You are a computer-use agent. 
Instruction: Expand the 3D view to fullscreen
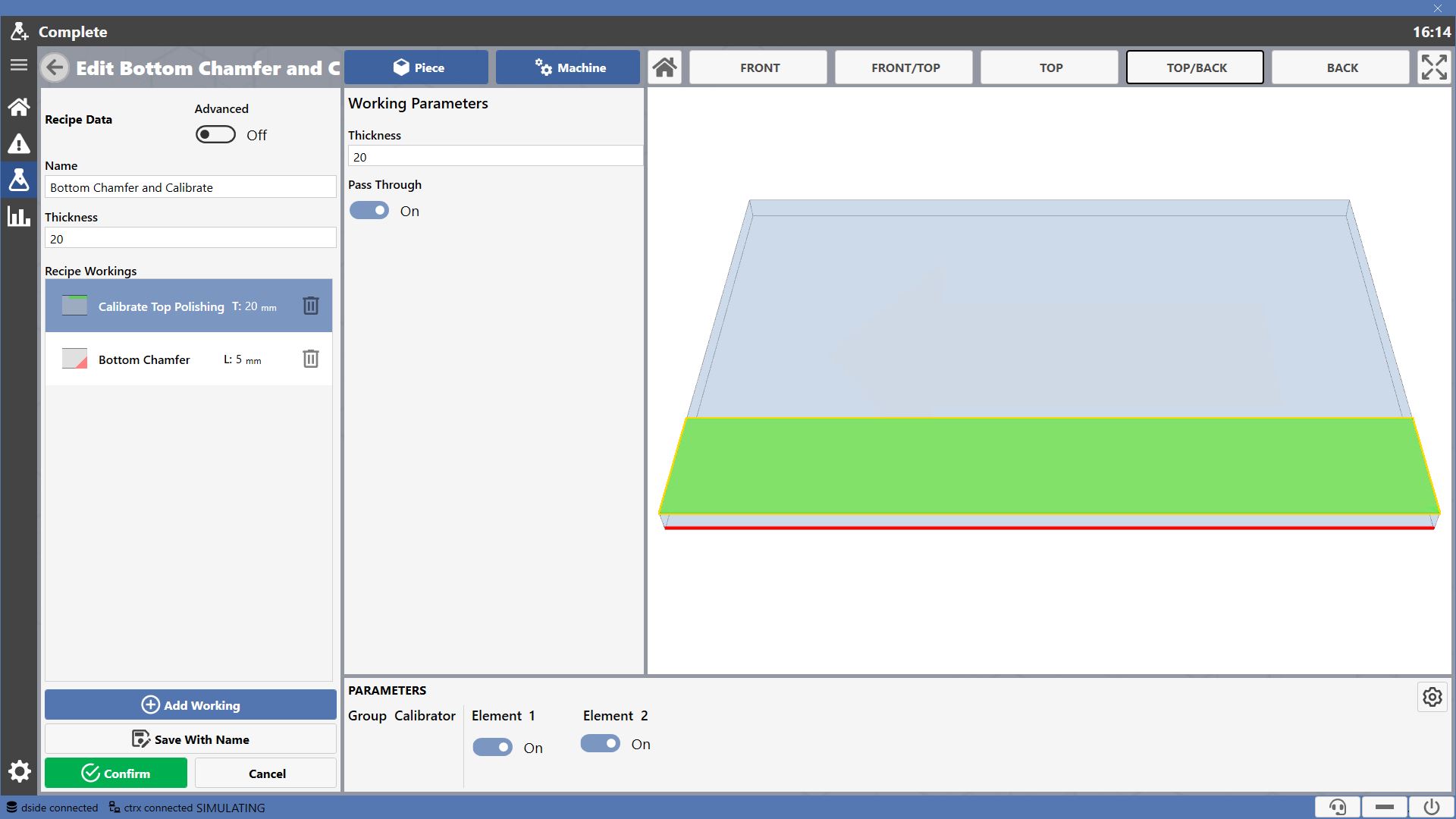tap(1434, 67)
